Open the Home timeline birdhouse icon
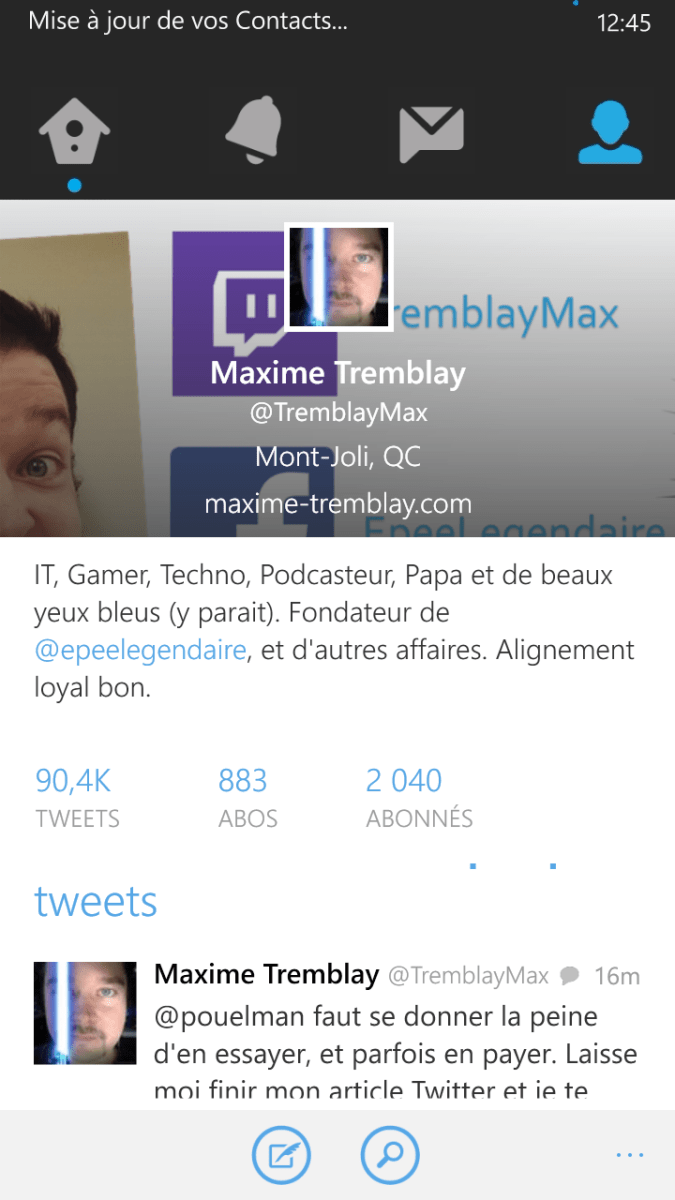The height and width of the screenshot is (1200, 675). pos(74,132)
